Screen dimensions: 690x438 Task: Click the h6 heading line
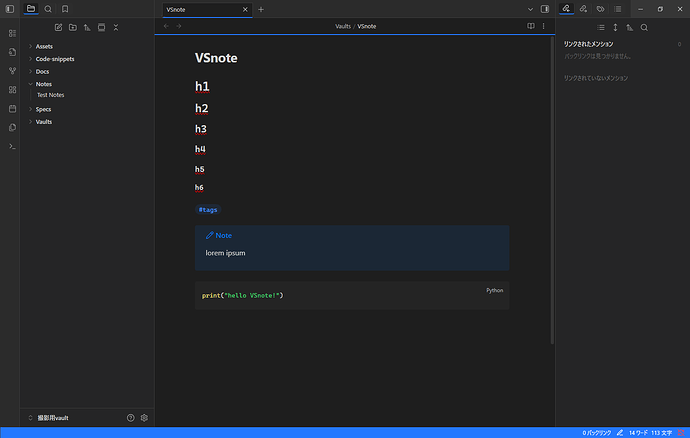[x=199, y=188]
